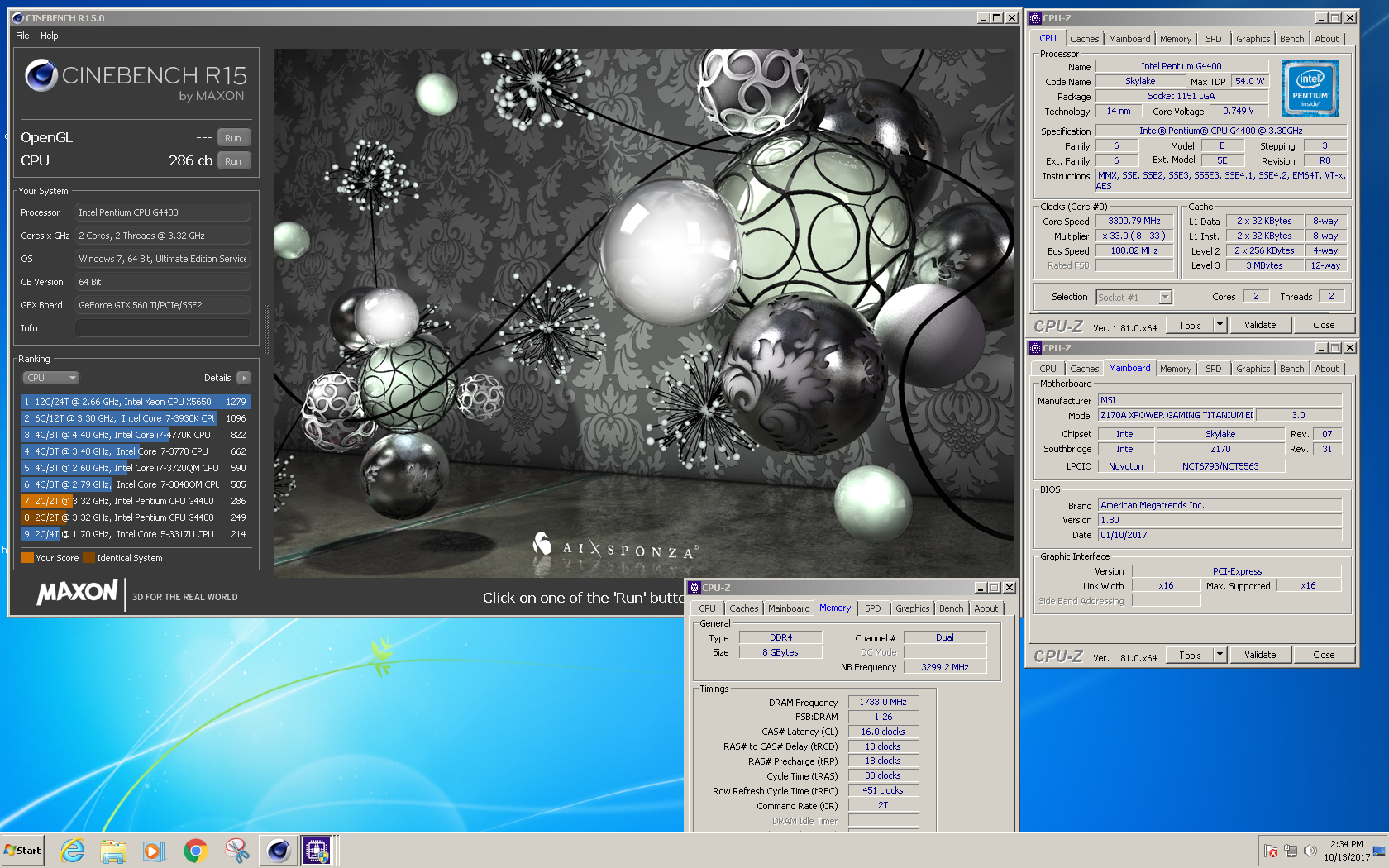The height and width of the screenshot is (868, 1389).
Task: Click the top CPU-Z window title icon
Action: click(1035, 18)
